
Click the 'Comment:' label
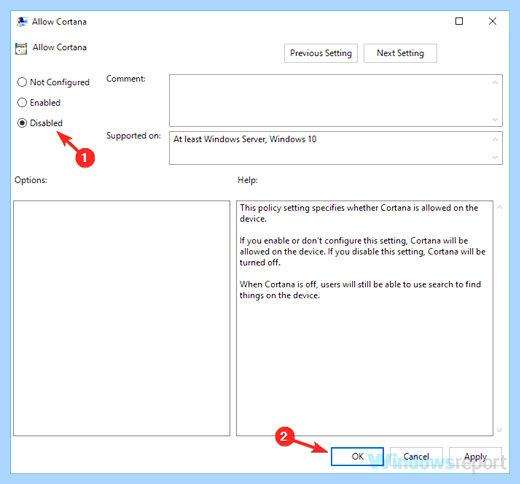126,79
